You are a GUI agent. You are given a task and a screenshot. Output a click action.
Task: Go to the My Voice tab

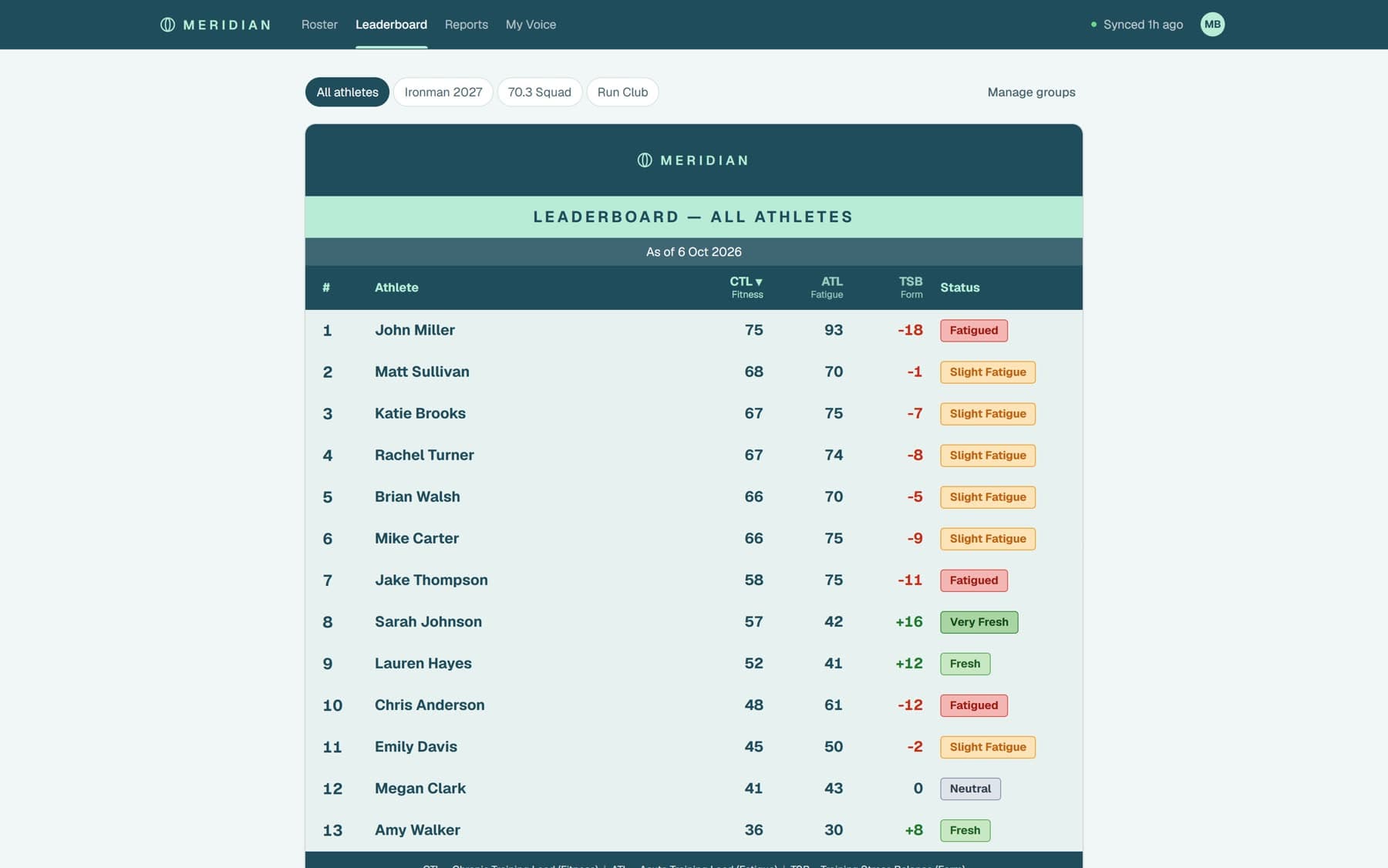531,25
